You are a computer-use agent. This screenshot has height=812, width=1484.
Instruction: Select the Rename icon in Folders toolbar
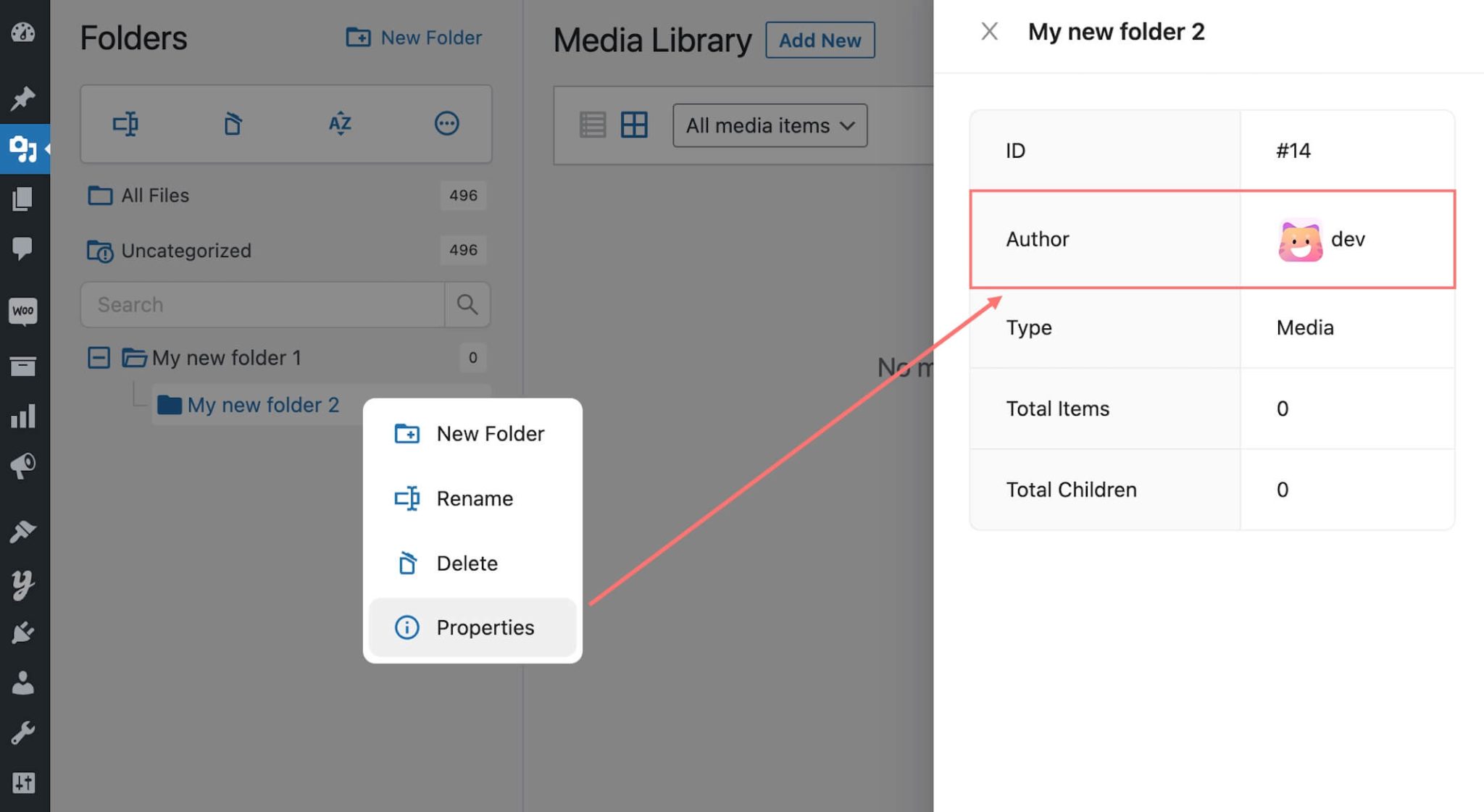pos(127,124)
